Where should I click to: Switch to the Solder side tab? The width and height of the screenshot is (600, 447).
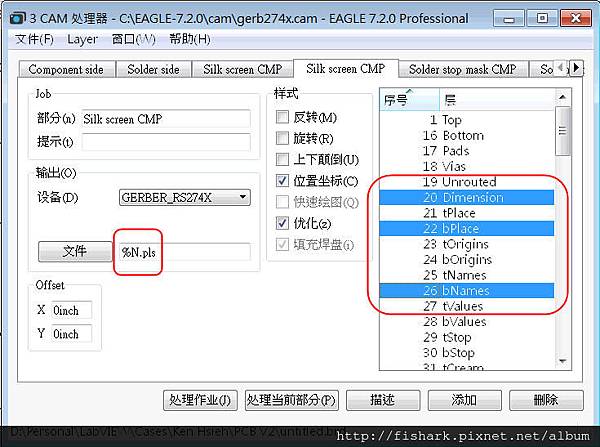click(x=153, y=69)
